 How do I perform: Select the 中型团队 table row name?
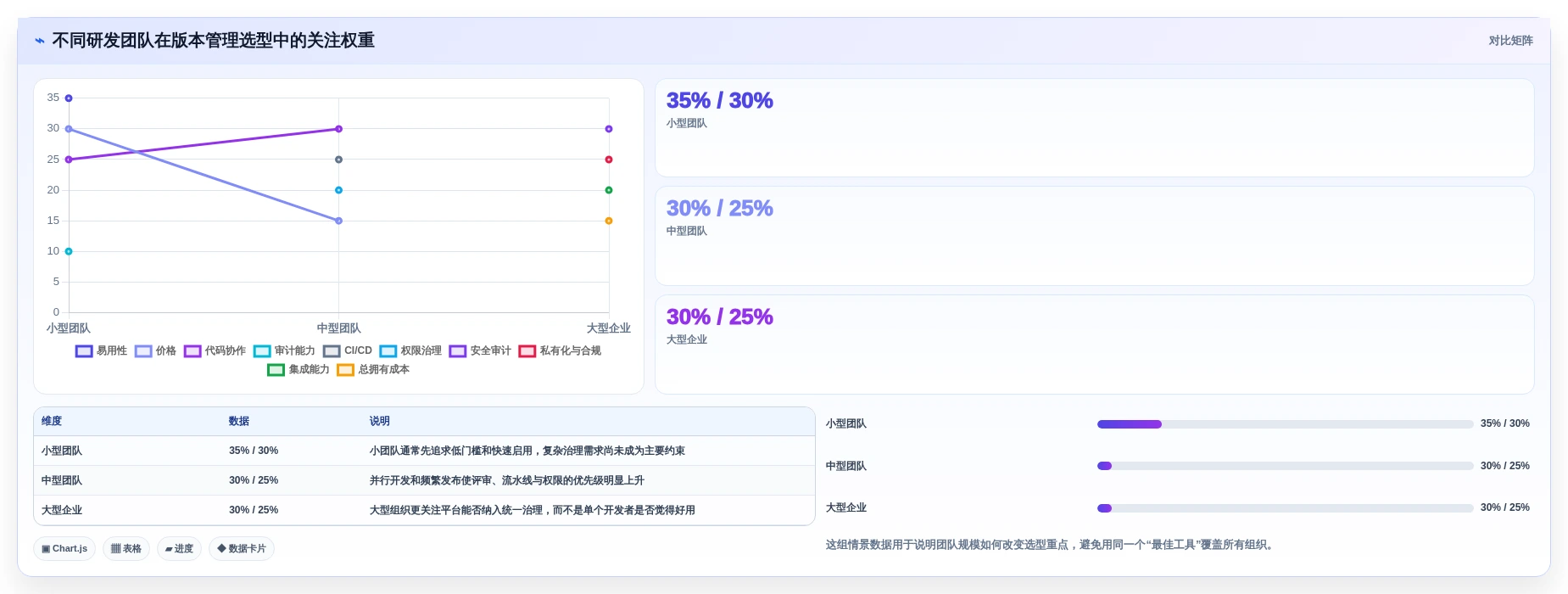click(x=62, y=481)
